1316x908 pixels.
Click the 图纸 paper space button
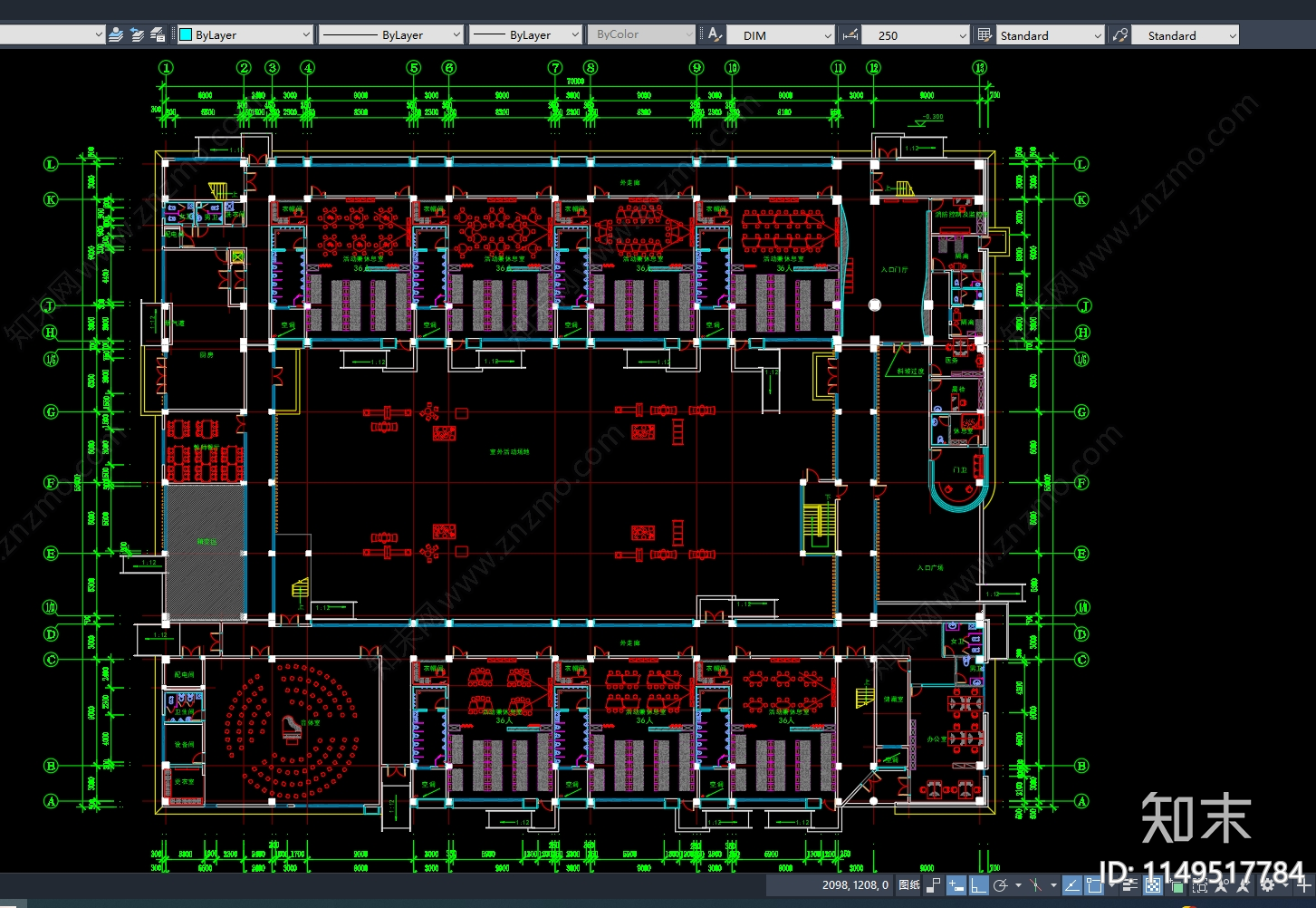pyautogui.click(x=909, y=885)
